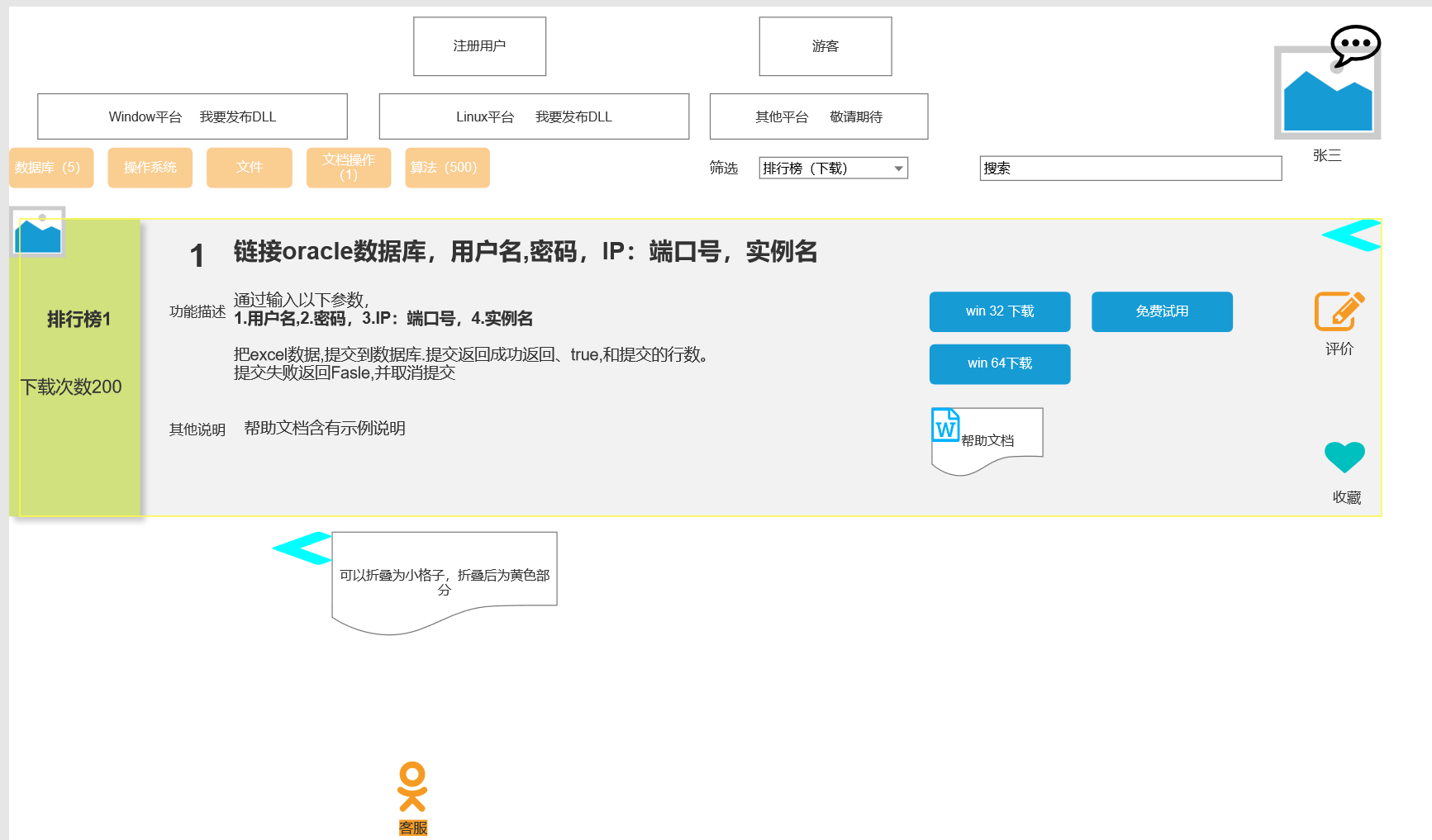
Task: Click the chat speech bubble icon
Action: click(1355, 45)
